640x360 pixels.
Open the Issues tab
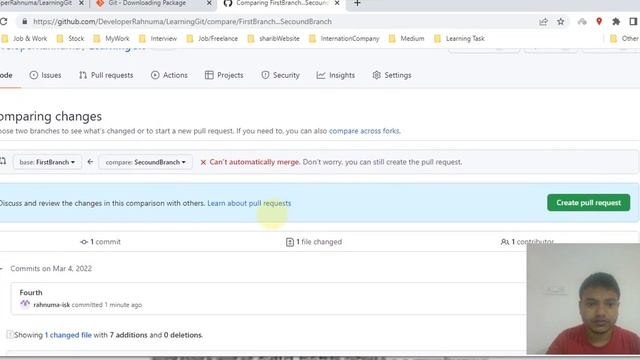pos(45,76)
